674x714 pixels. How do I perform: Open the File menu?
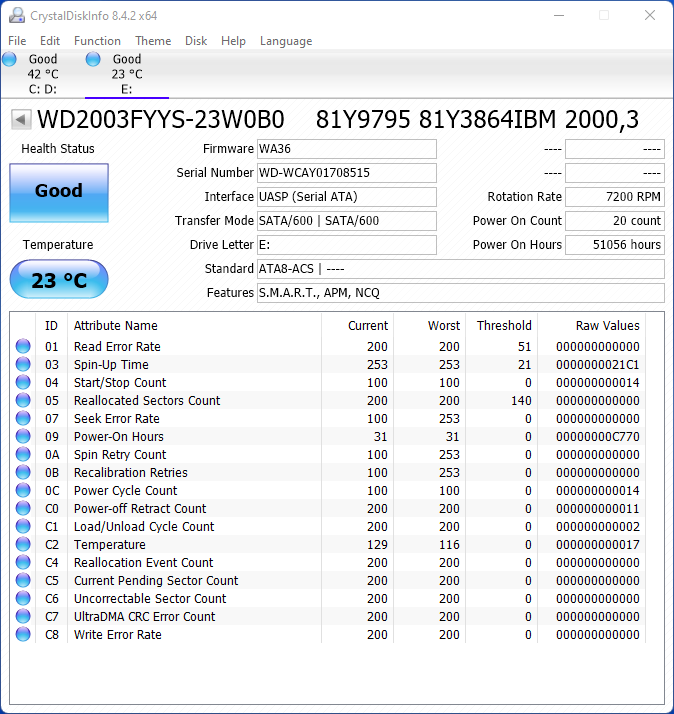coord(17,41)
